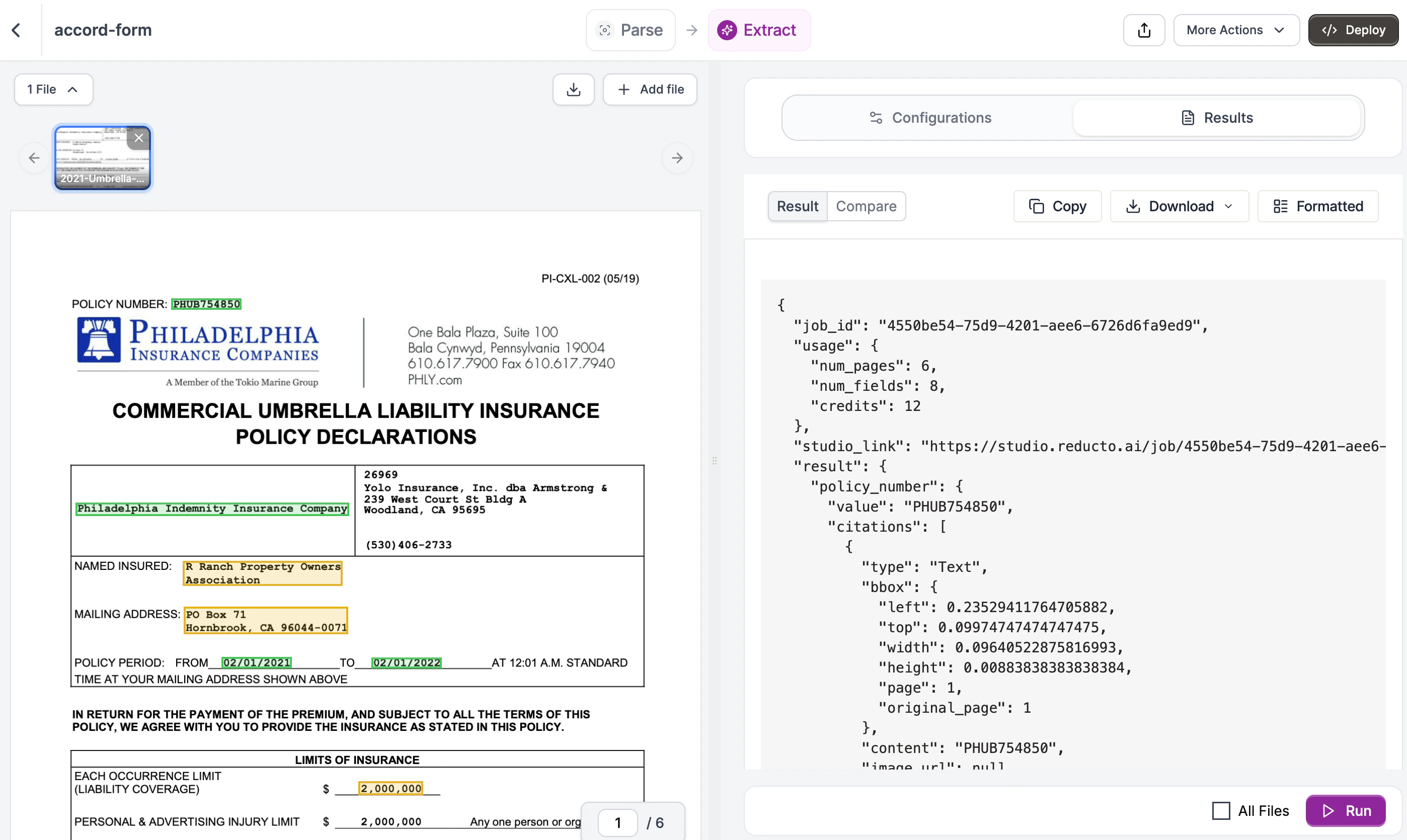1407x840 pixels.
Task: Collapse the 1 File dropdown
Action: pos(53,90)
